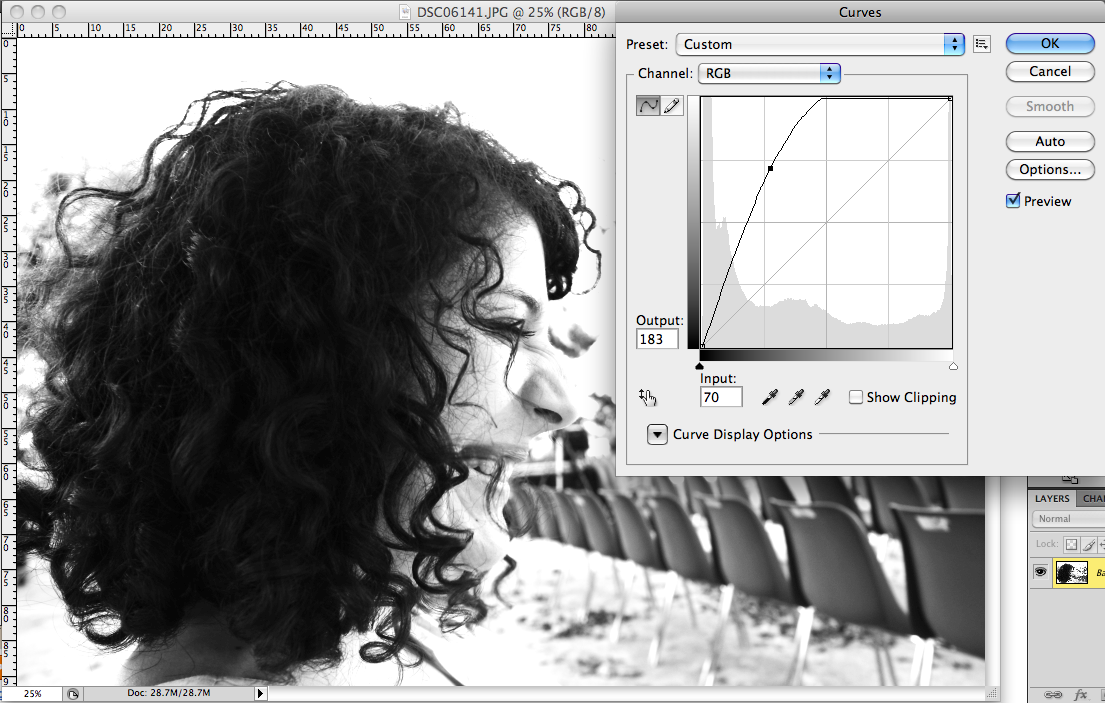Pick the black point eyedropper
This screenshot has width=1105, height=703.
click(769, 397)
